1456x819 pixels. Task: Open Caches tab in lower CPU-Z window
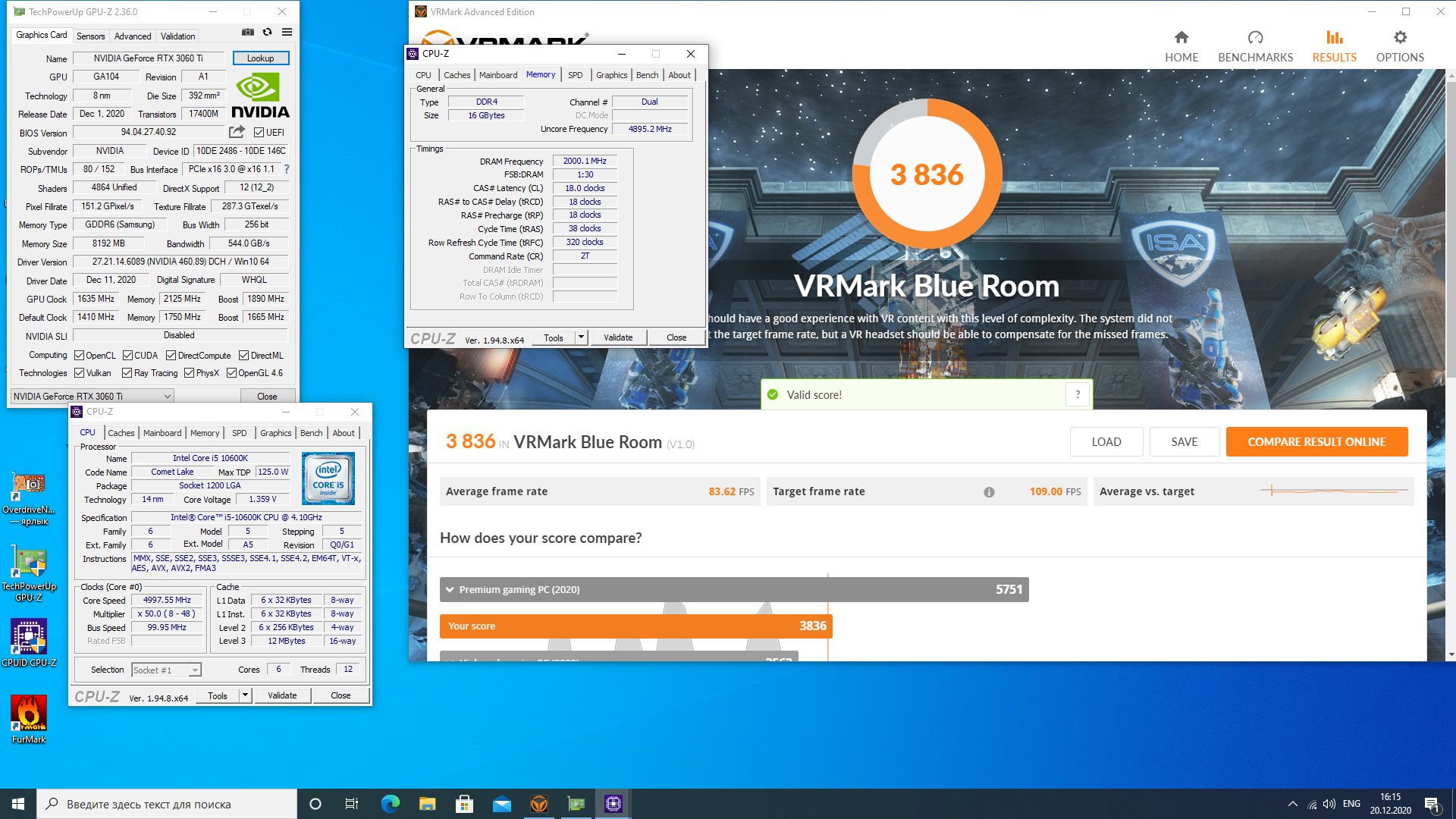pos(121,433)
